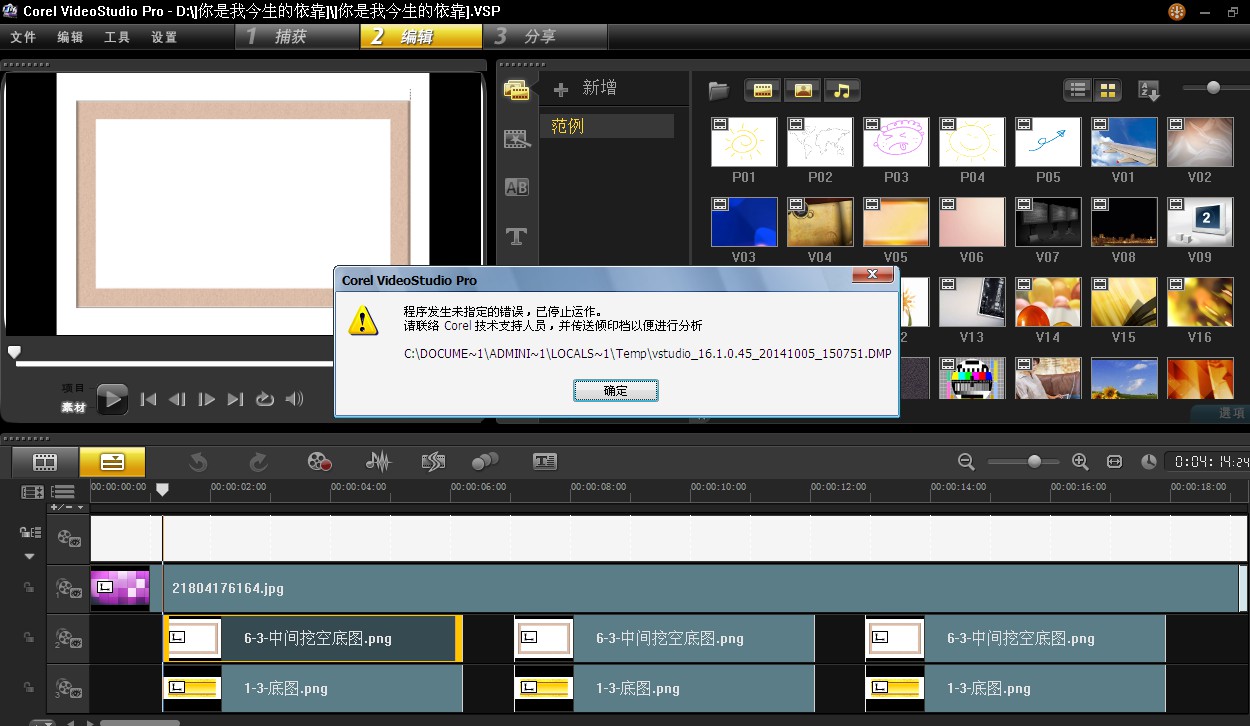This screenshot has height=726, width=1250.
Task: Play the preview
Action: point(112,399)
